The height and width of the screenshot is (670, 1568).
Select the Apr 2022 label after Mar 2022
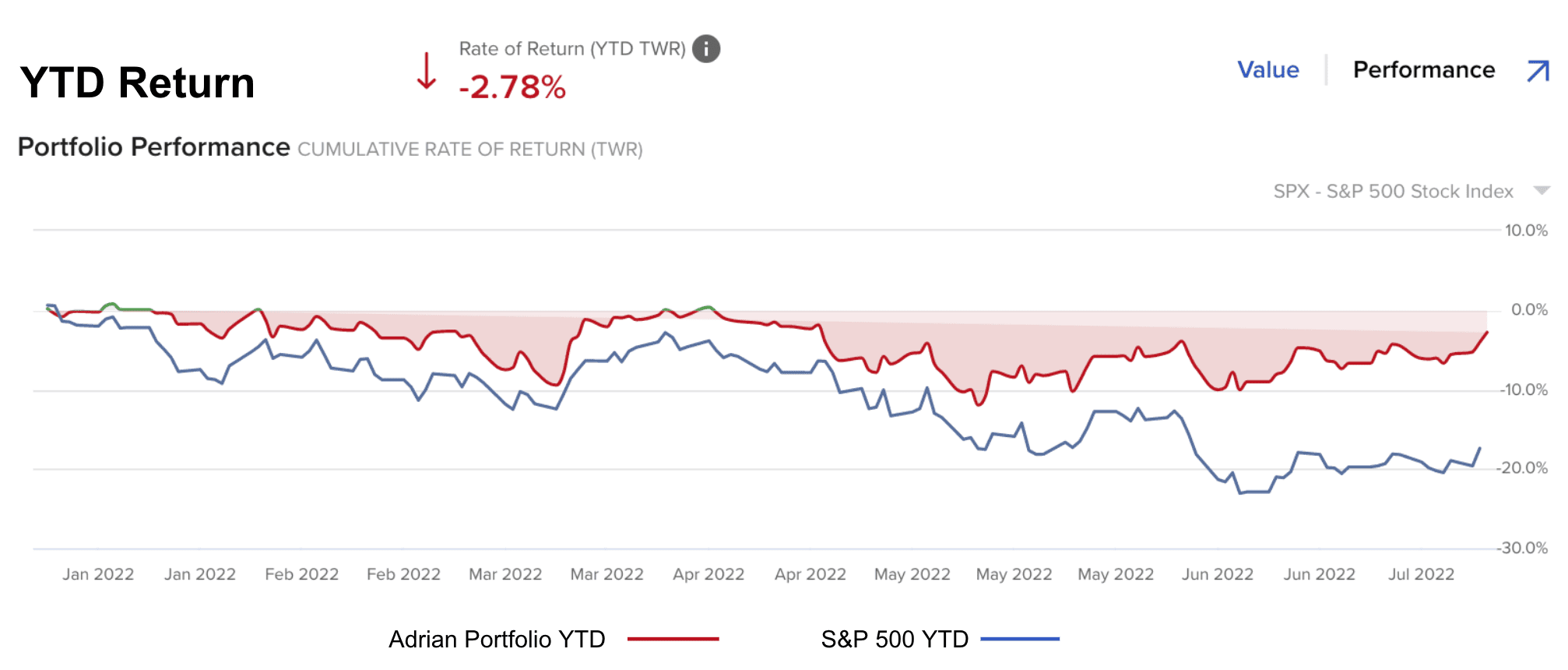pyautogui.click(x=708, y=574)
